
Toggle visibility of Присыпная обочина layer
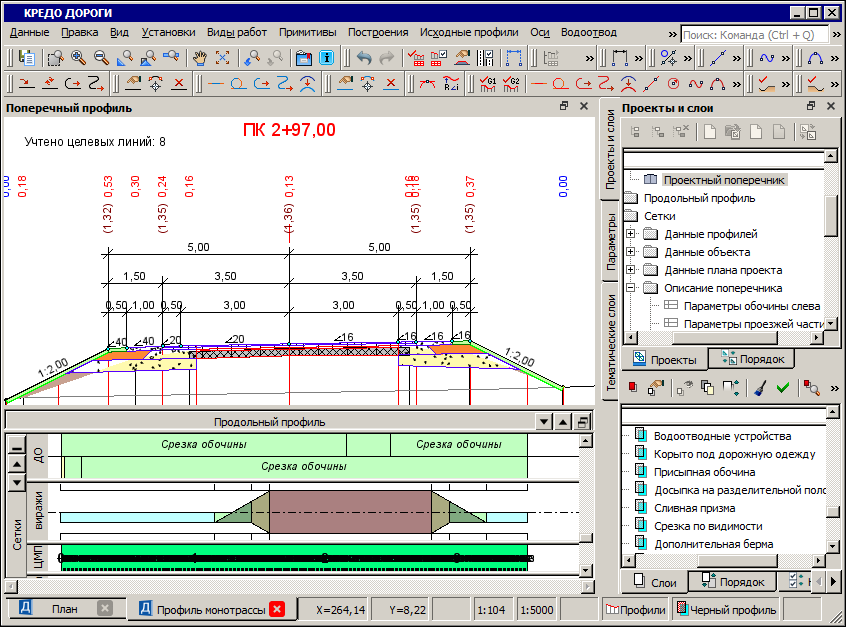[640, 471]
